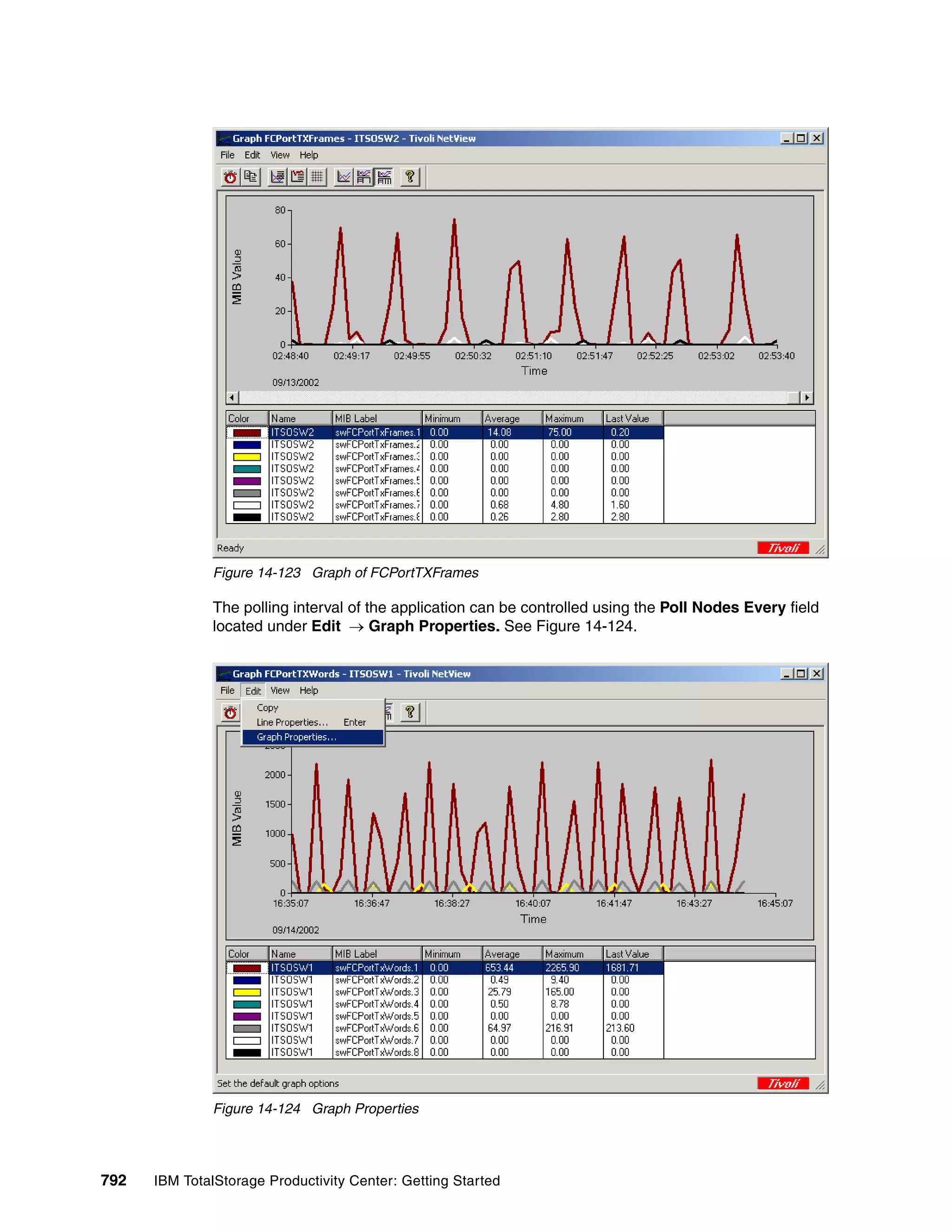
Task: Click the 2265.90 maximum value cell
Action: click(573, 968)
